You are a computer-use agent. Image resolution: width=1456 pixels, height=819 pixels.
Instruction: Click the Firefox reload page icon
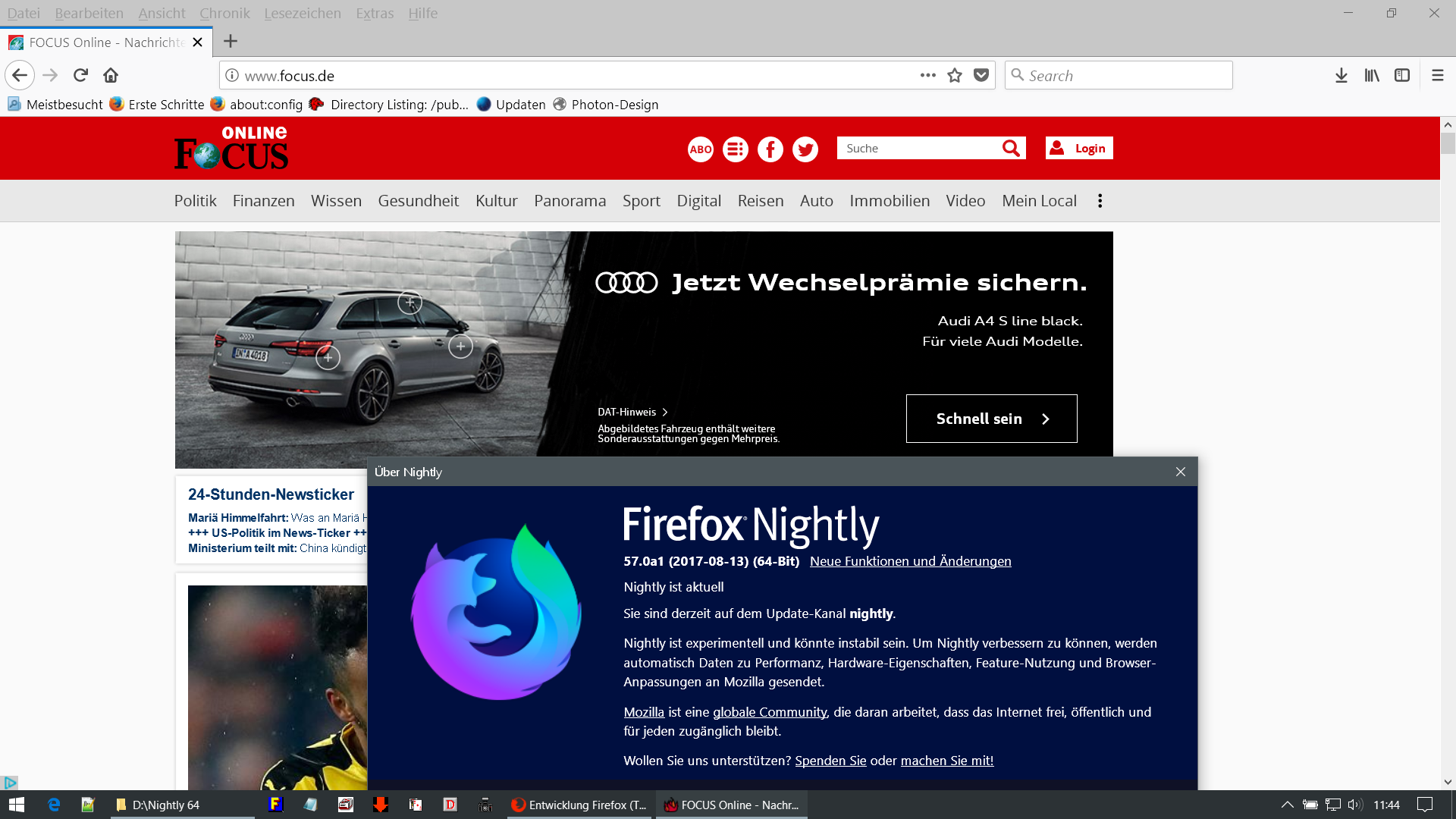coord(81,75)
